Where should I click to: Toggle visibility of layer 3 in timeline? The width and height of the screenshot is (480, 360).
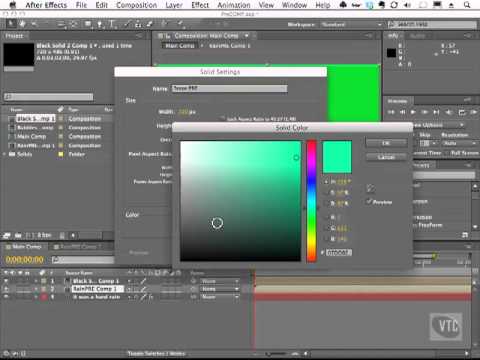tap(6, 297)
